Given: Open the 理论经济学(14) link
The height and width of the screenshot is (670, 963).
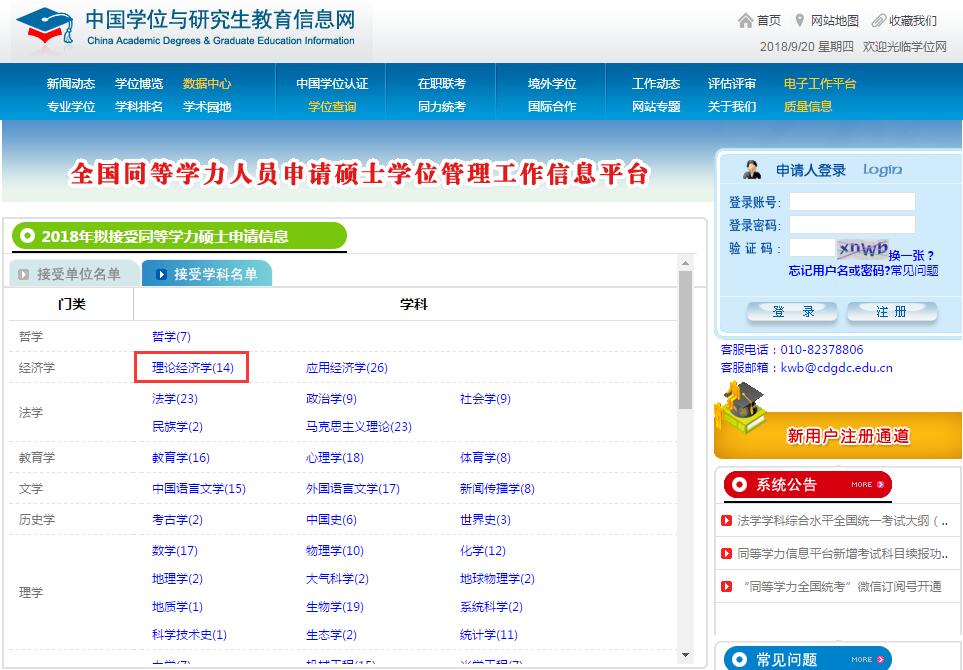Looking at the screenshot, I should [x=190, y=367].
